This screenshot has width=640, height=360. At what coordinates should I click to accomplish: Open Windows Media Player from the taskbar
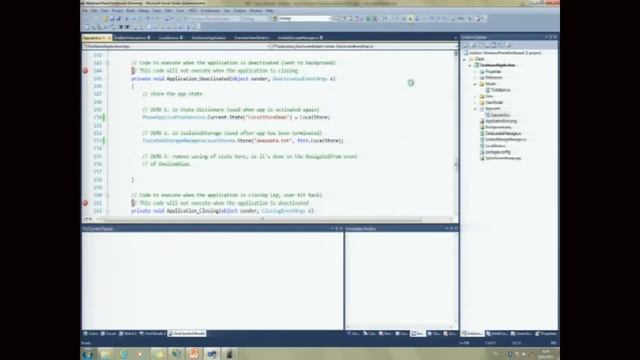coord(141,354)
